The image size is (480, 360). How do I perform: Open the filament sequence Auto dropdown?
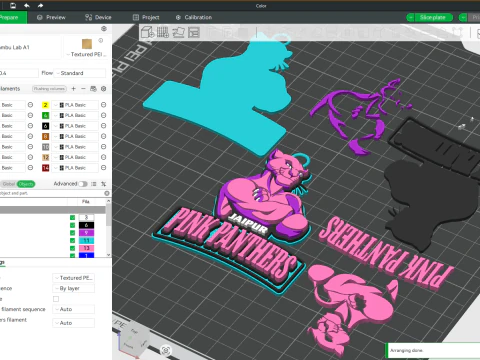[x=74, y=309]
